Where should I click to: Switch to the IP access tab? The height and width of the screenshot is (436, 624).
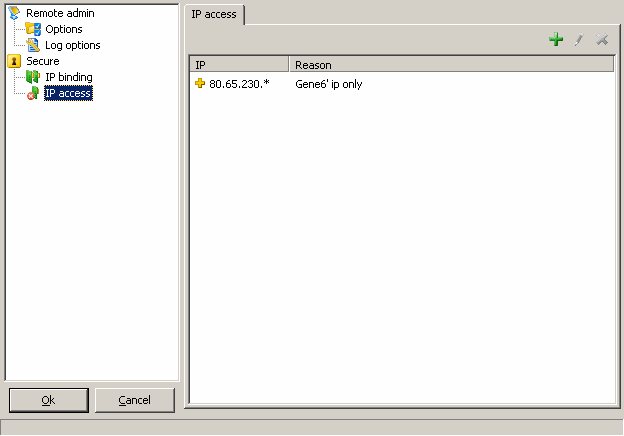[x=214, y=14]
